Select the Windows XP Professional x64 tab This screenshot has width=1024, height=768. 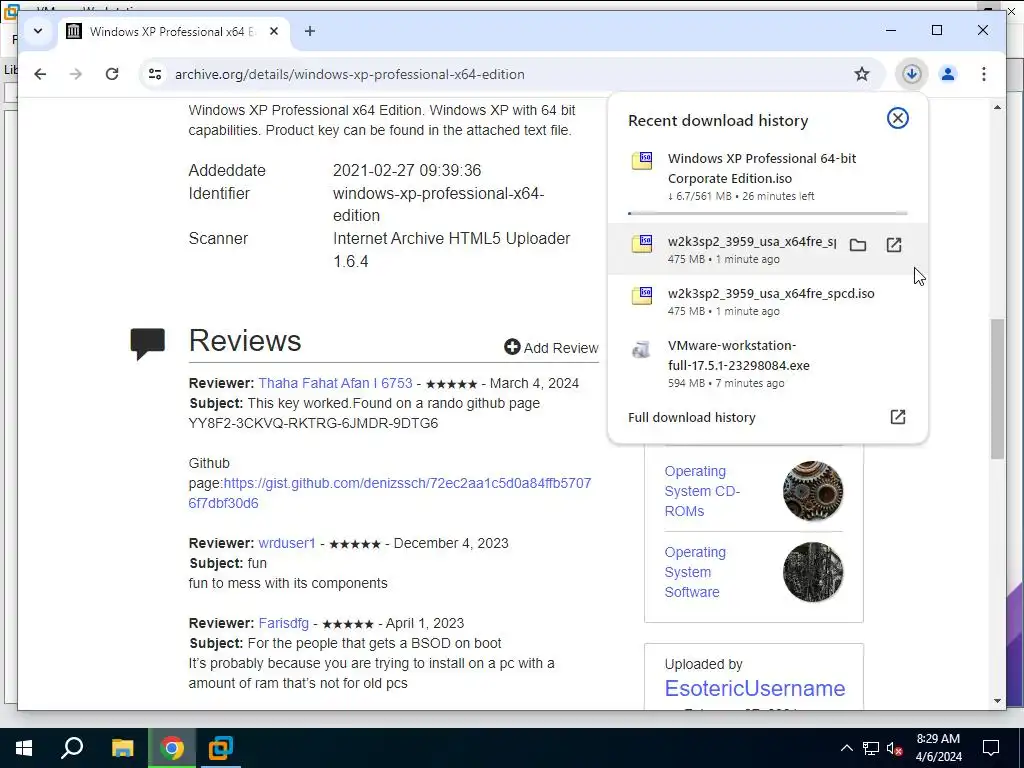[173, 31]
